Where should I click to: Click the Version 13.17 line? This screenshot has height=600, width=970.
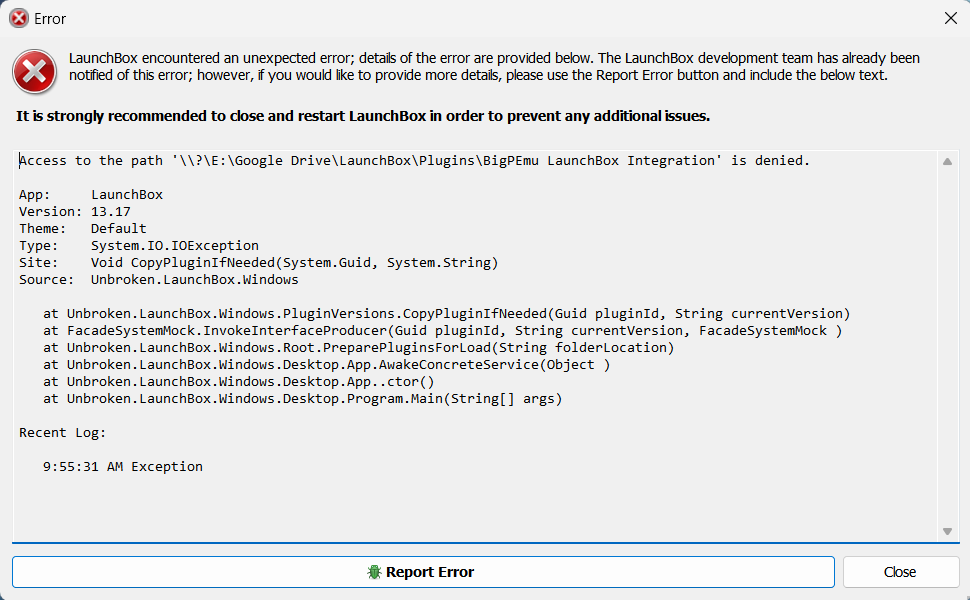[75, 212]
